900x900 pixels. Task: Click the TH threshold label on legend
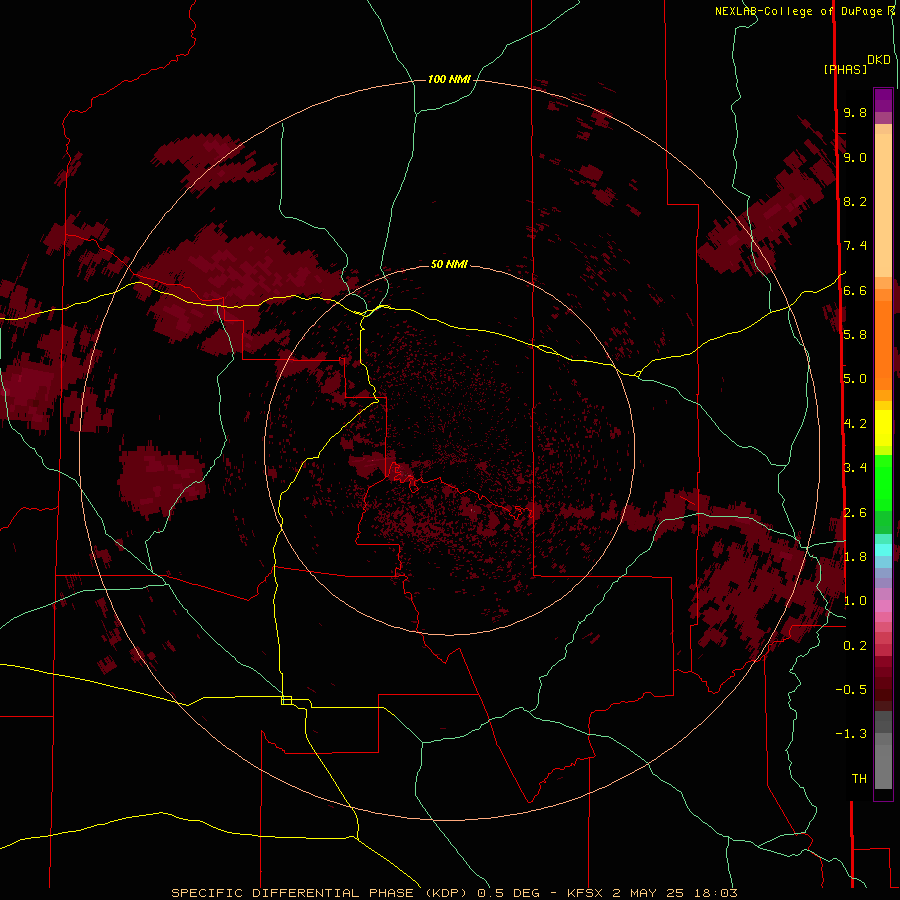coord(859,779)
